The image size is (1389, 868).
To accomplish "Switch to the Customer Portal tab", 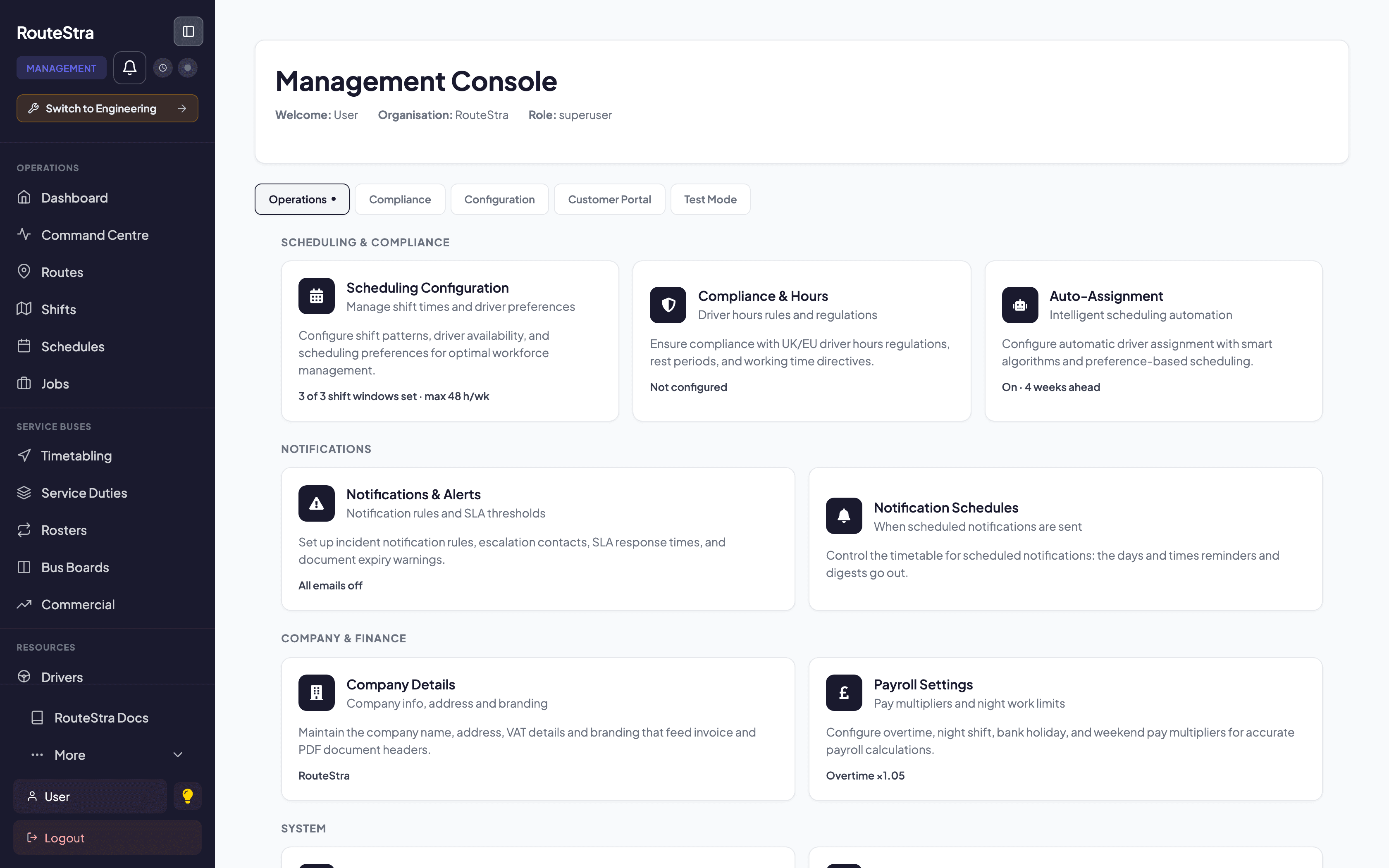I will 610,199.
